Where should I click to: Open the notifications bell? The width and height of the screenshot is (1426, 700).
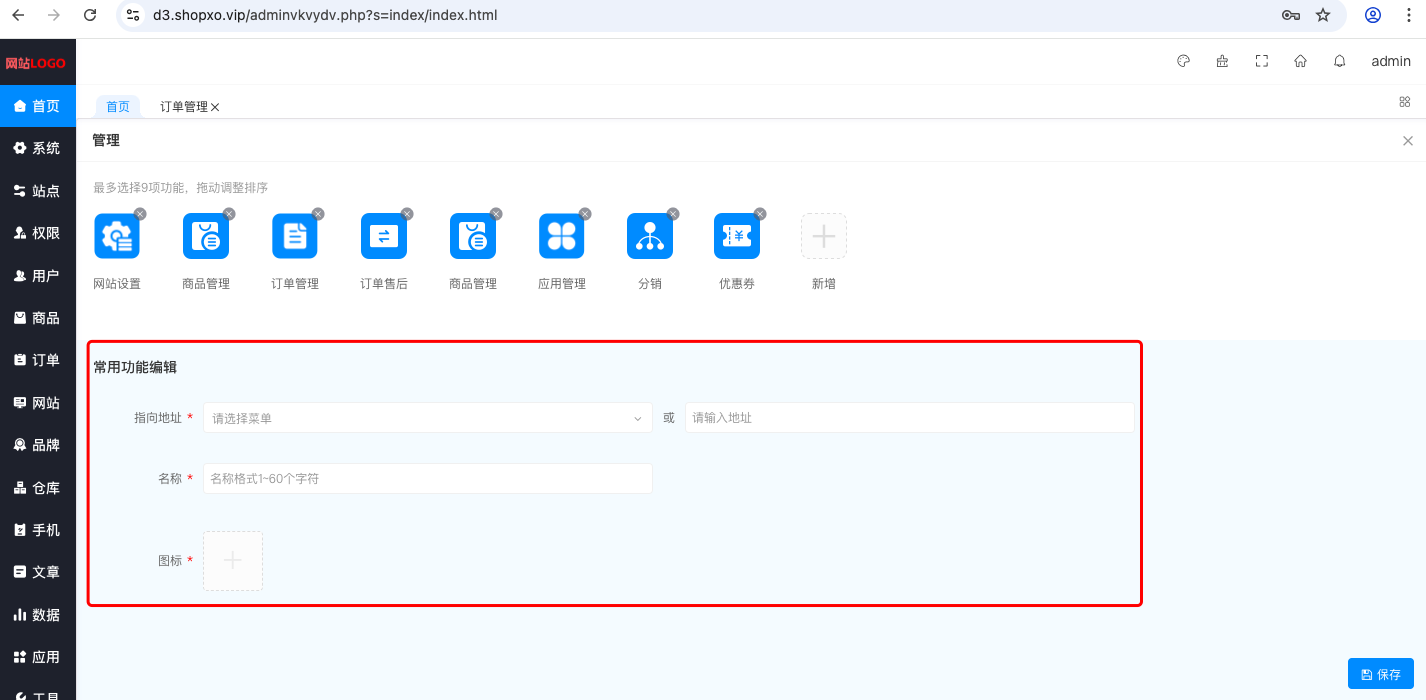(x=1340, y=61)
